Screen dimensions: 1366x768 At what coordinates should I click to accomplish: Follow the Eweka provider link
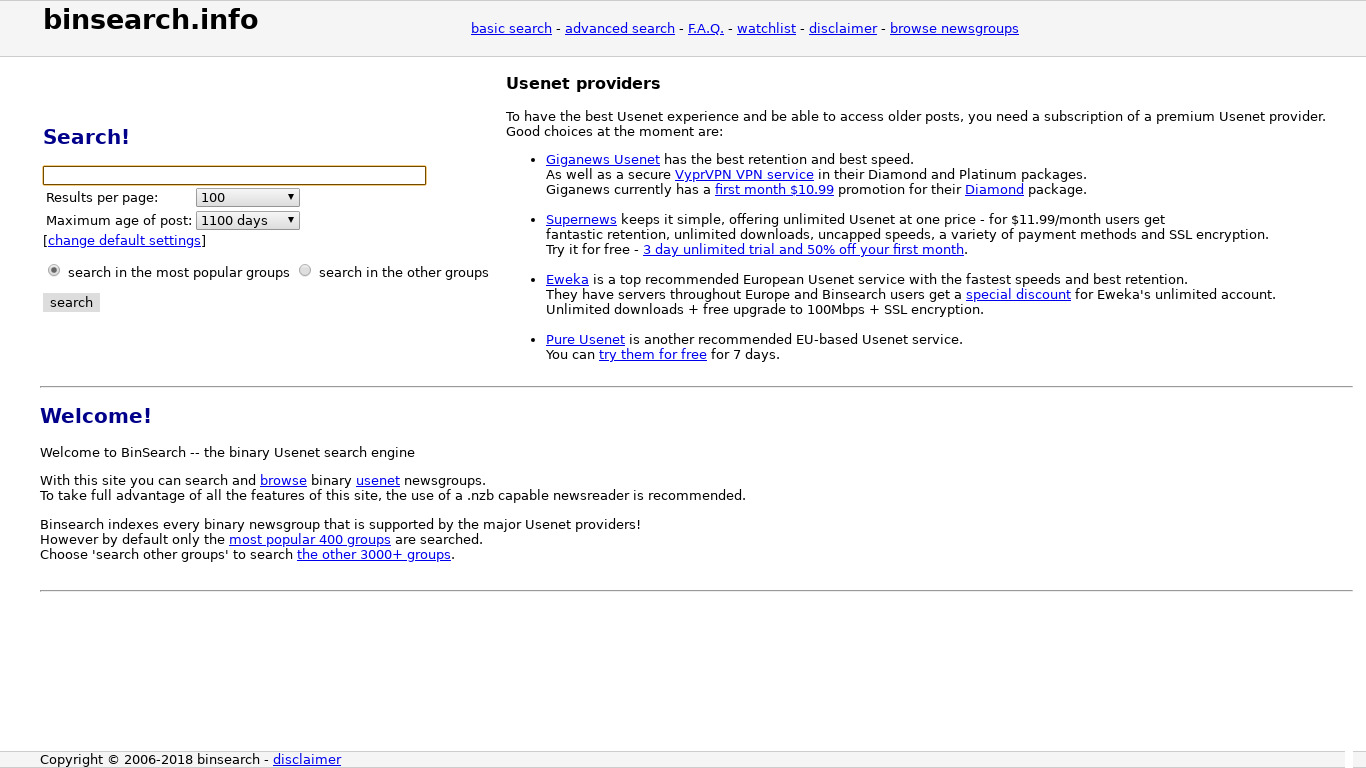(x=567, y=280)
